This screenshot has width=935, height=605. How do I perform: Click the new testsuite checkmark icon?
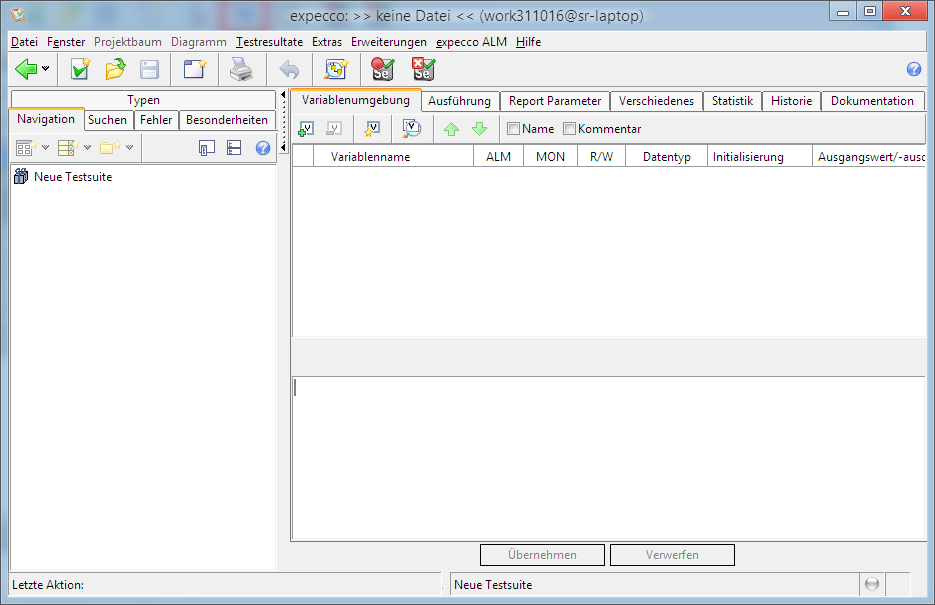pyautogui.click(x=80, y=69)
